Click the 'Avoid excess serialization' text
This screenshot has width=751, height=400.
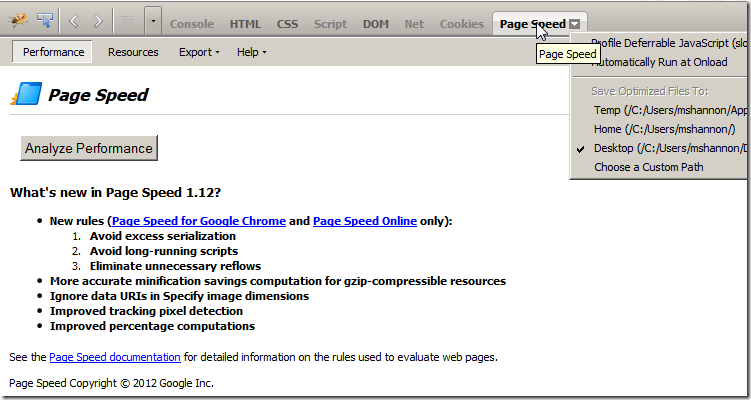click(x=163, y=236)
